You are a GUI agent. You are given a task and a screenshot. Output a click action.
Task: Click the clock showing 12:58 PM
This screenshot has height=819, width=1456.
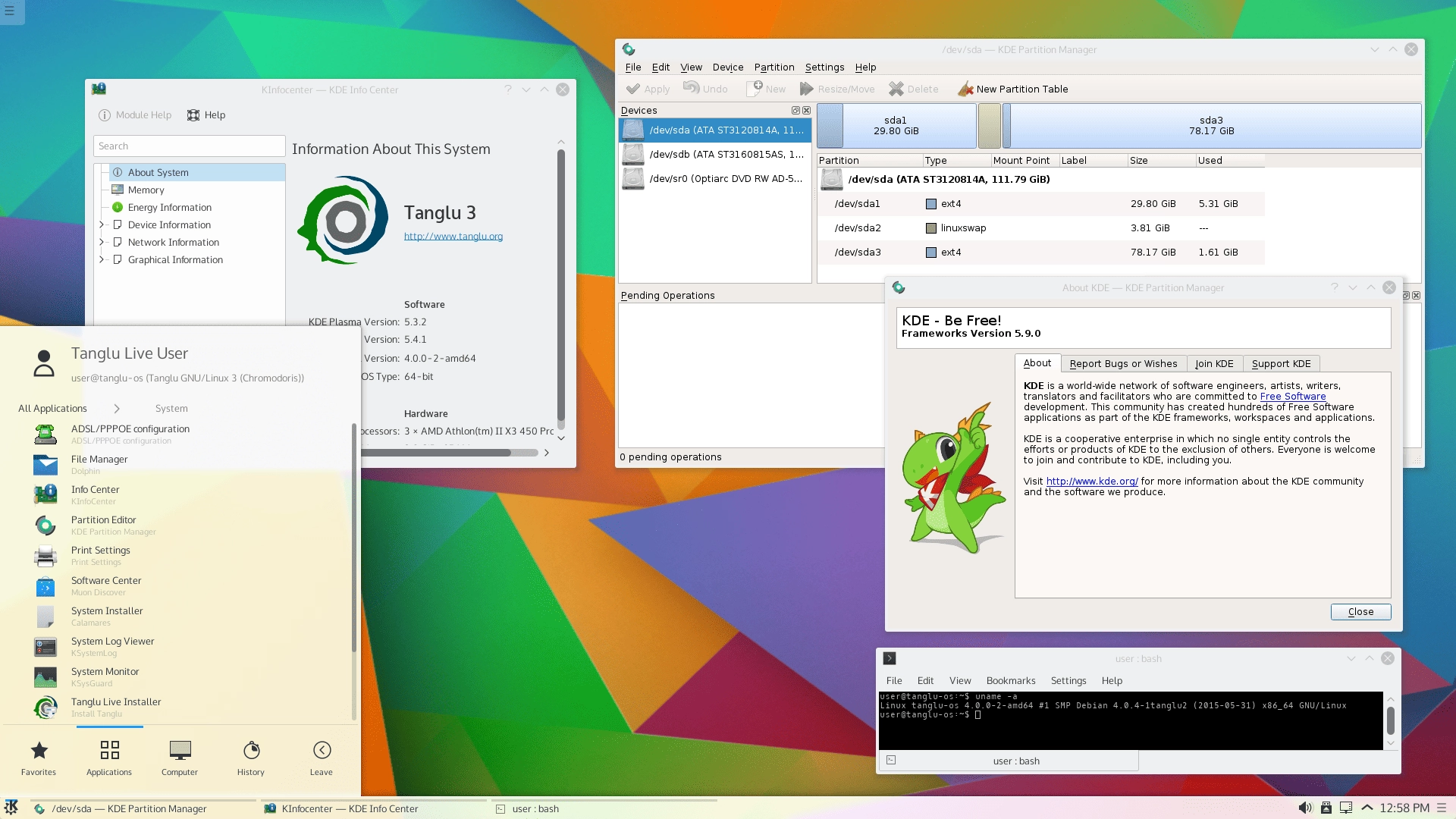[x=1404, y=808]
